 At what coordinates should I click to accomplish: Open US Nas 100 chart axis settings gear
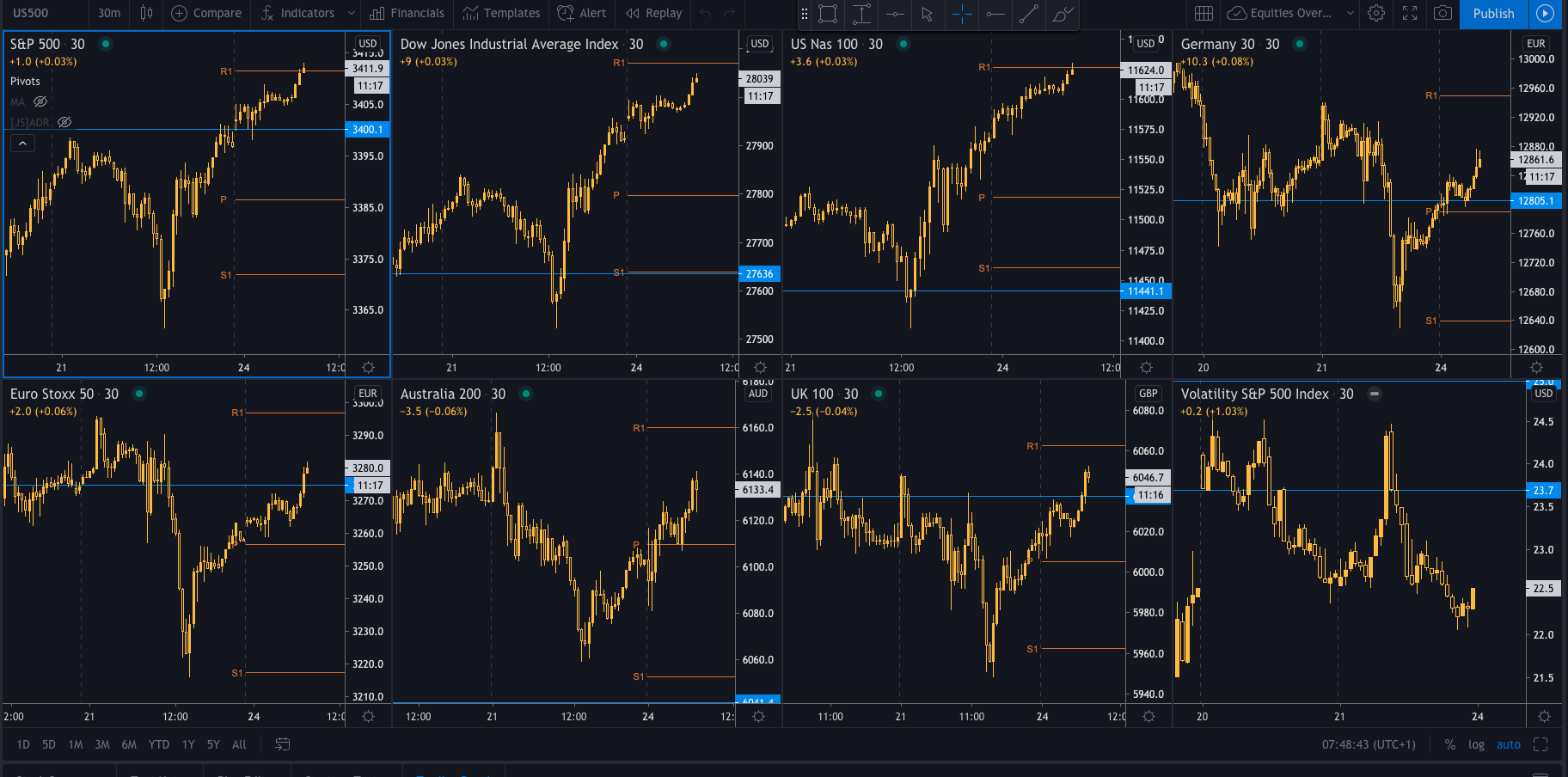[1146, 367]
